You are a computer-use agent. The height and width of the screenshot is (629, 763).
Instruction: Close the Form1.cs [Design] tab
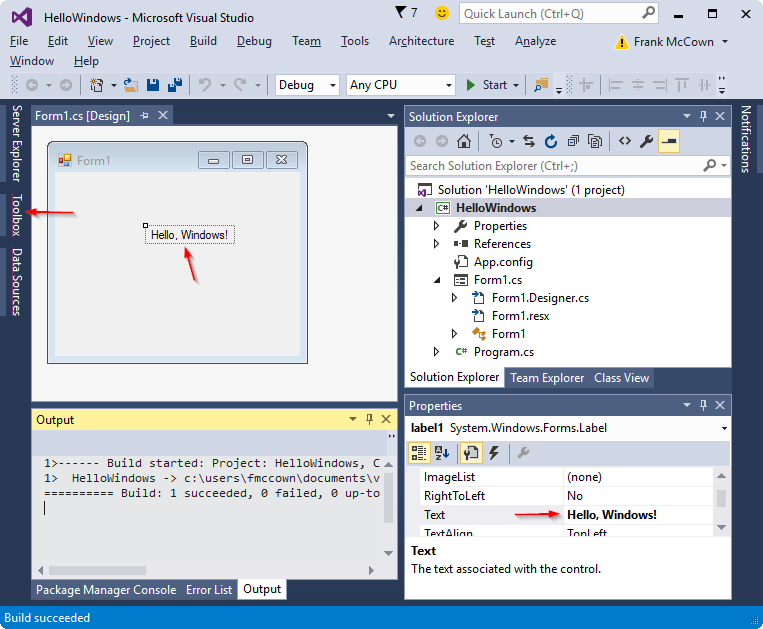(163, 116)
